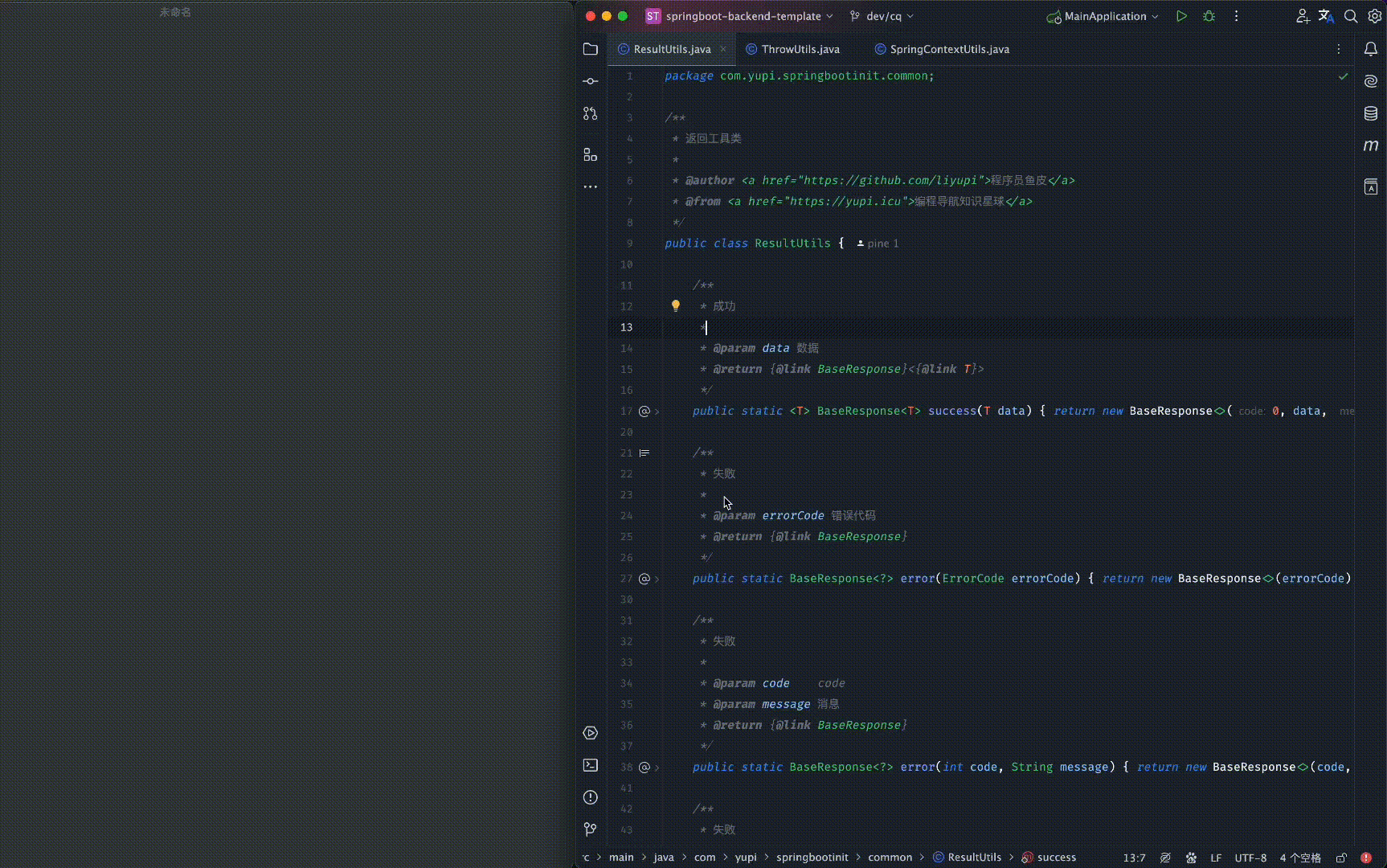Viewport: 1387px width, 868px height.
Task: Show notifications via the bell icon
Action: pos(1371,49)
